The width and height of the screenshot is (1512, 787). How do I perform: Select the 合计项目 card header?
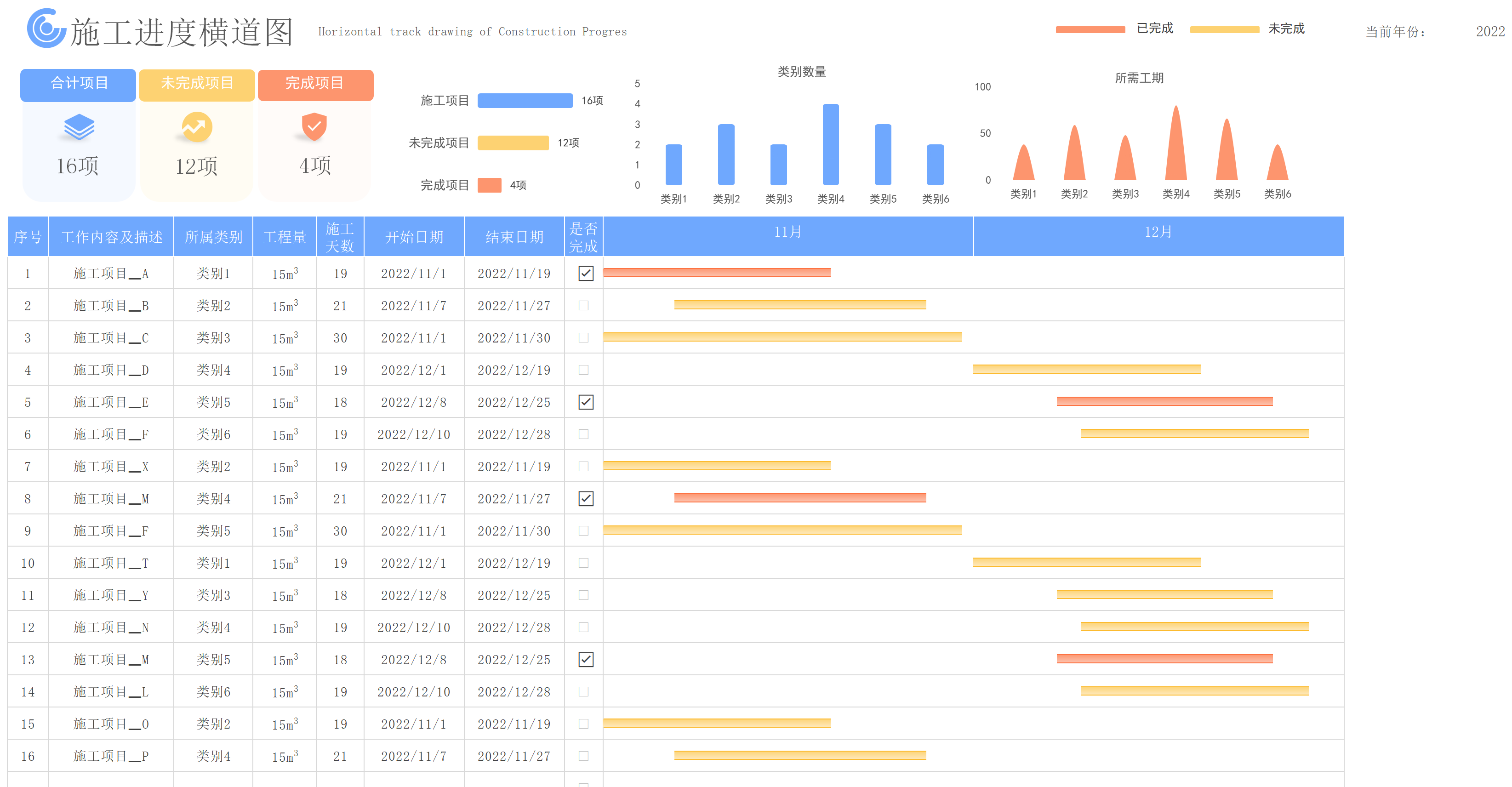(79, 83)
